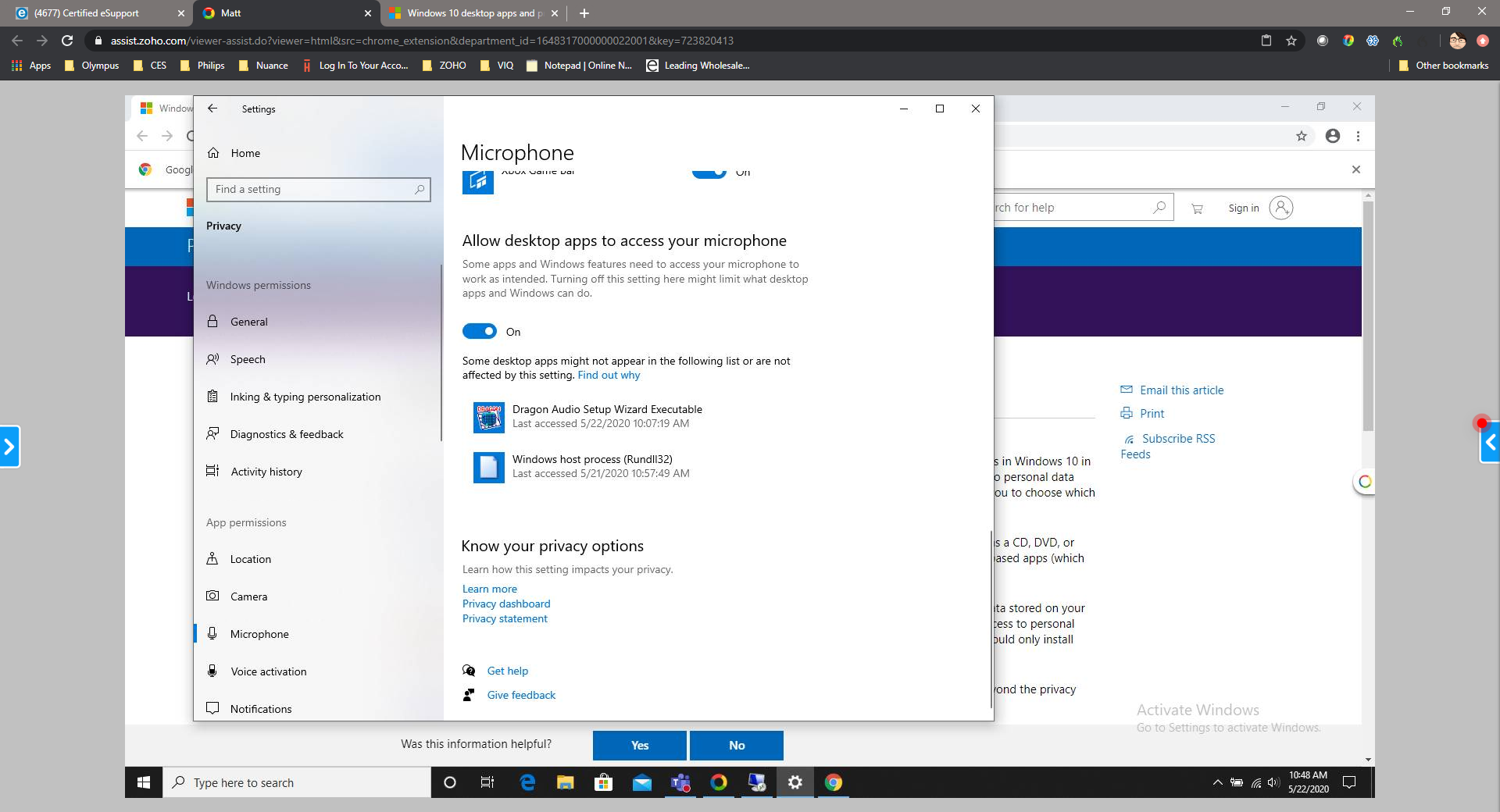The image size is (1500, 812).
Task: Open Voice activation settings
Action: click(x=319, y=671)
